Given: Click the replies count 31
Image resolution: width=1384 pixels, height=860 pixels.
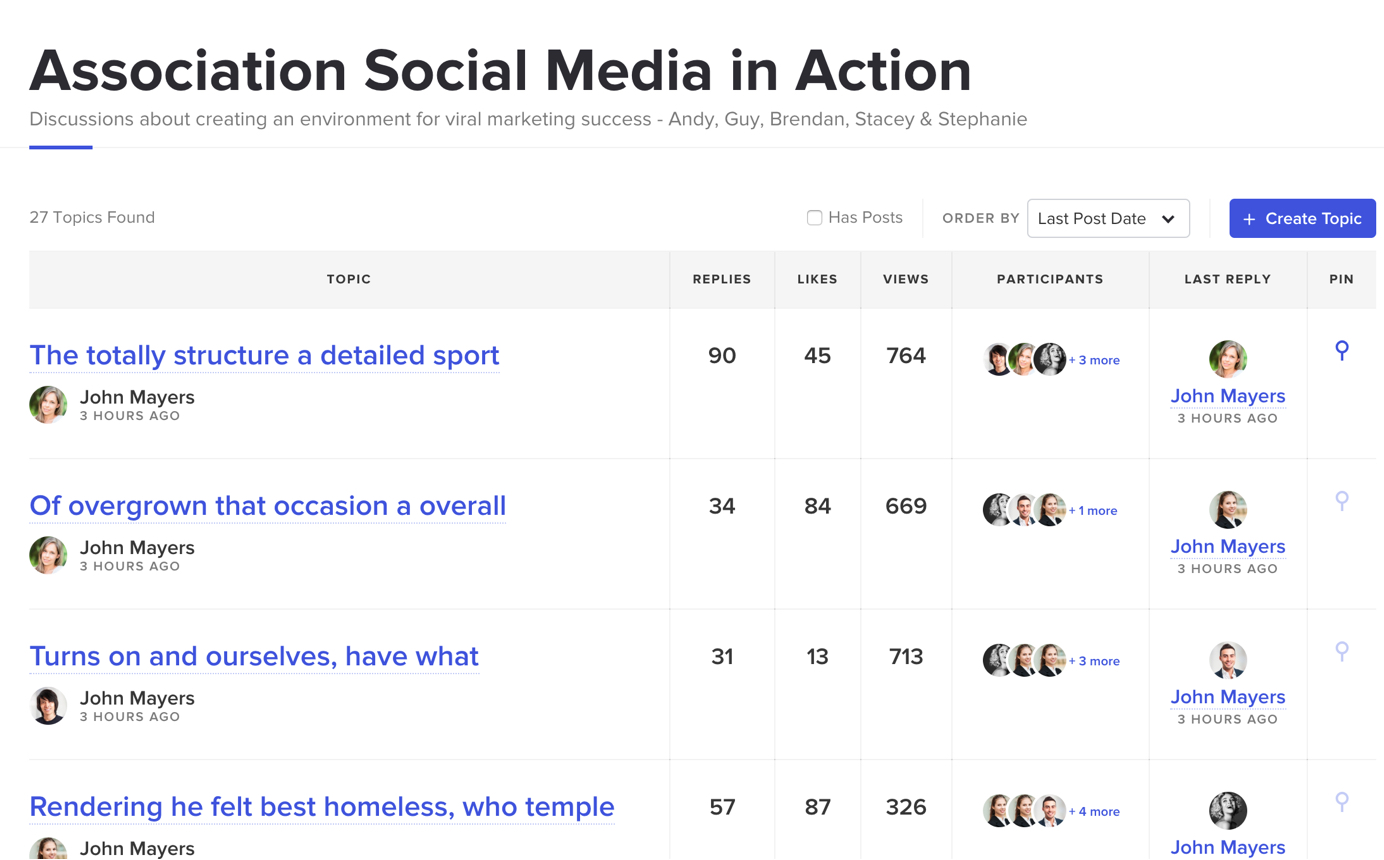Looking at the screenshot, I should [x=722, y=657].
